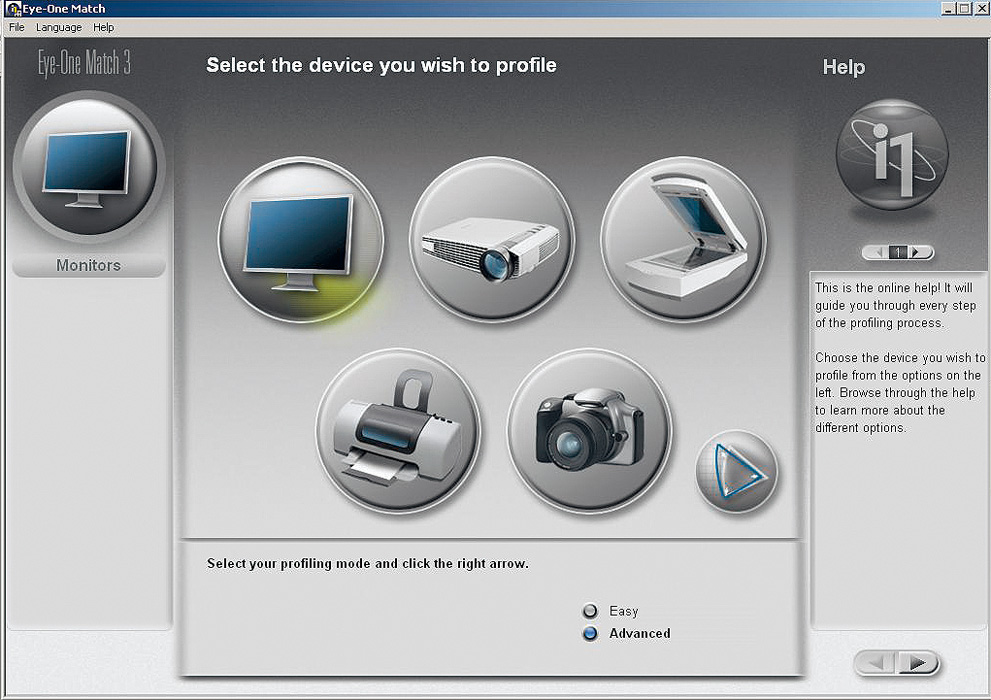Viewport: 991px width, 700px height.
Task: Click the i1 logo sphere in Help
Action: (x=892, y=155)
